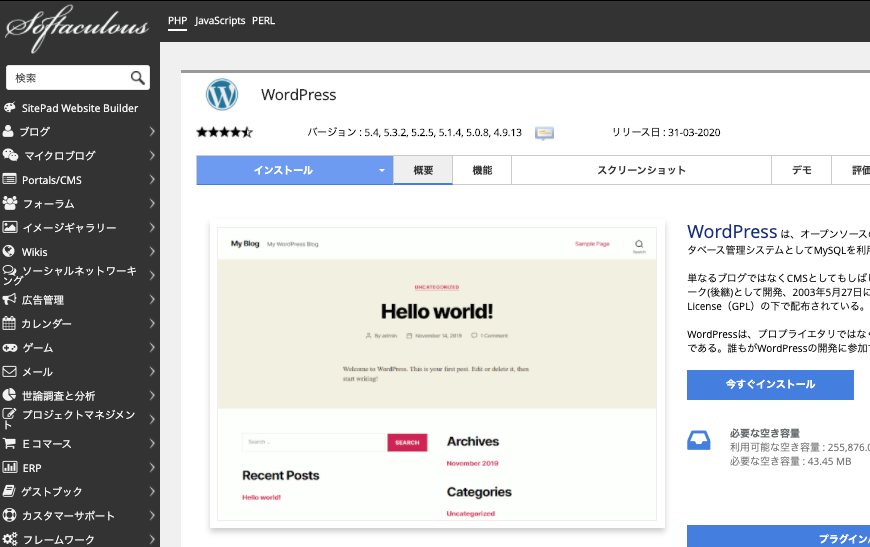Expand the ブログ category chevron

click(x=151, y=131)
